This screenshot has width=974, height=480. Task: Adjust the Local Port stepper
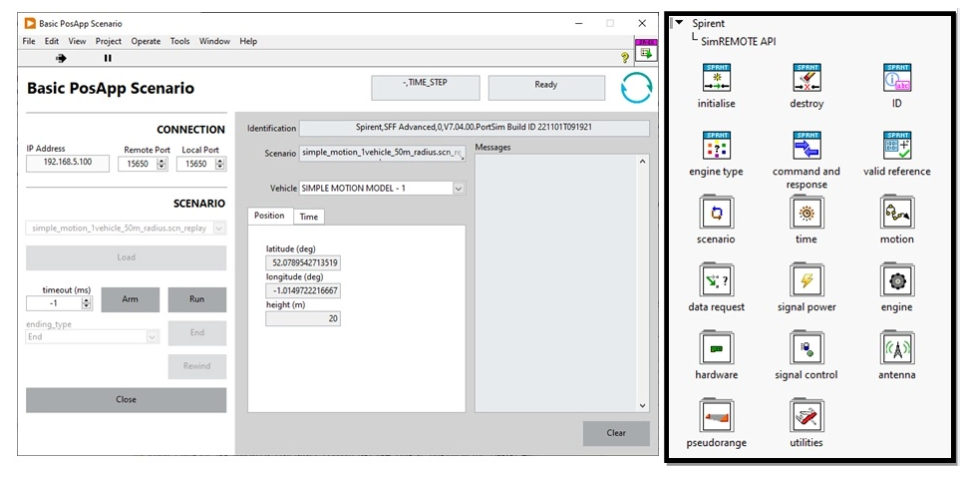coord(221,164)
